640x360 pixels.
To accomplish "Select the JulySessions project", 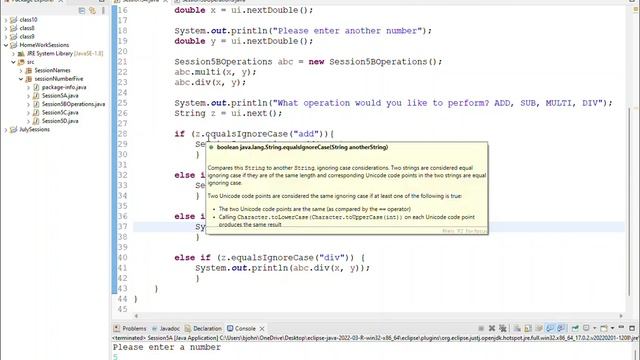I will click(34, 129).
